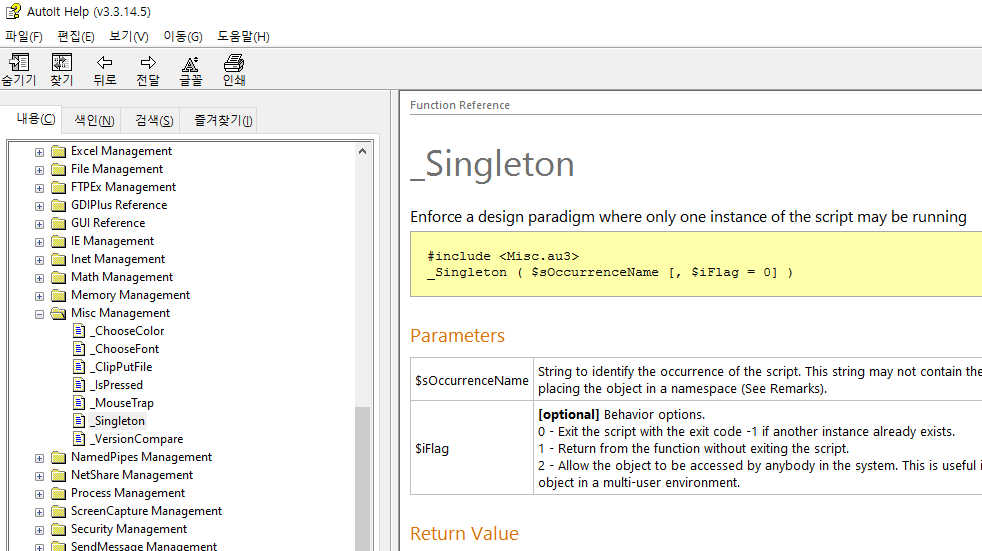982x551 pixels.
Task: Click the GDIPlus Reference folder icon
Action: click(x=58, y=205)
